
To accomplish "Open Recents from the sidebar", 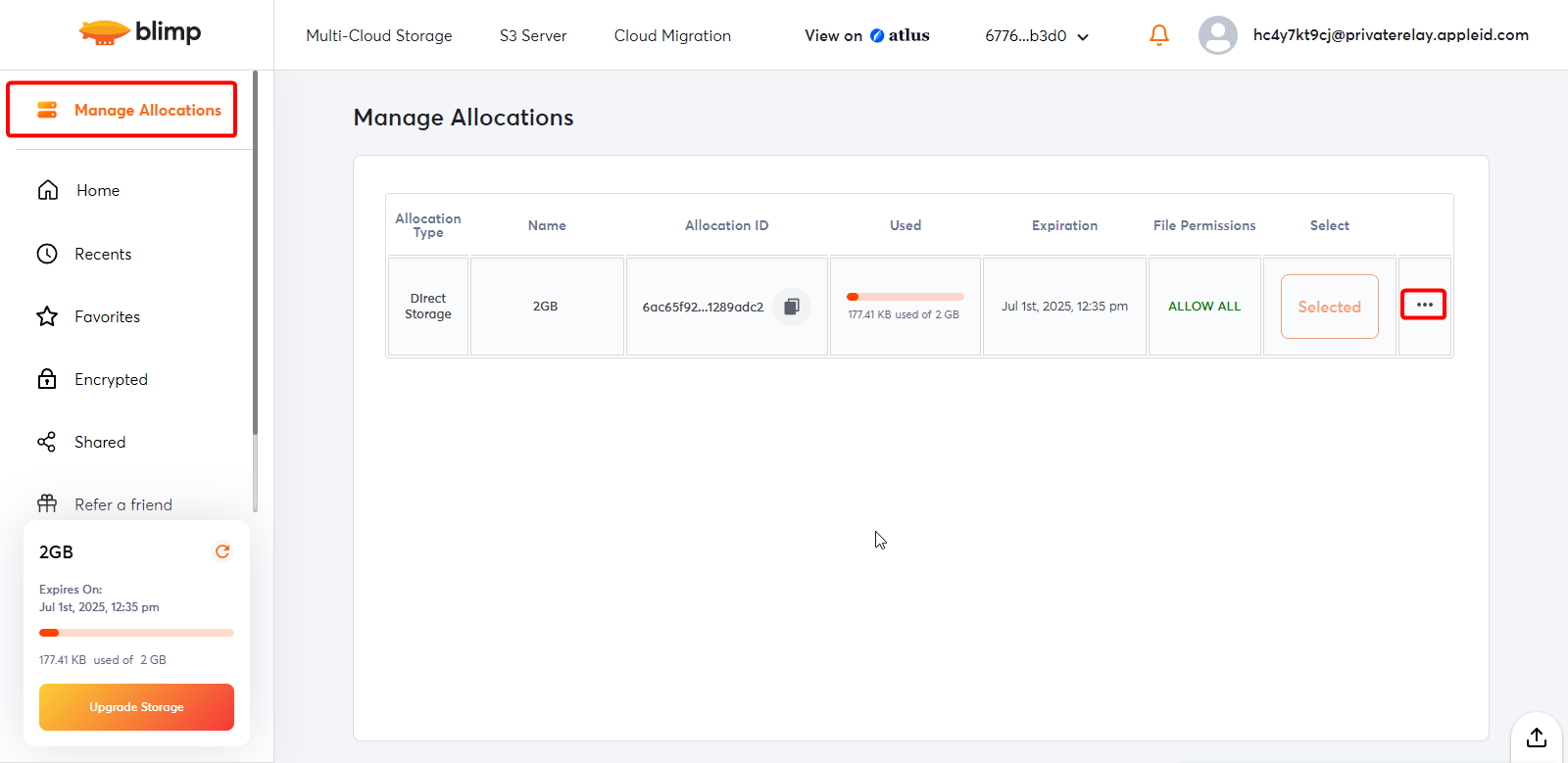I will click(x=102, y=254).
